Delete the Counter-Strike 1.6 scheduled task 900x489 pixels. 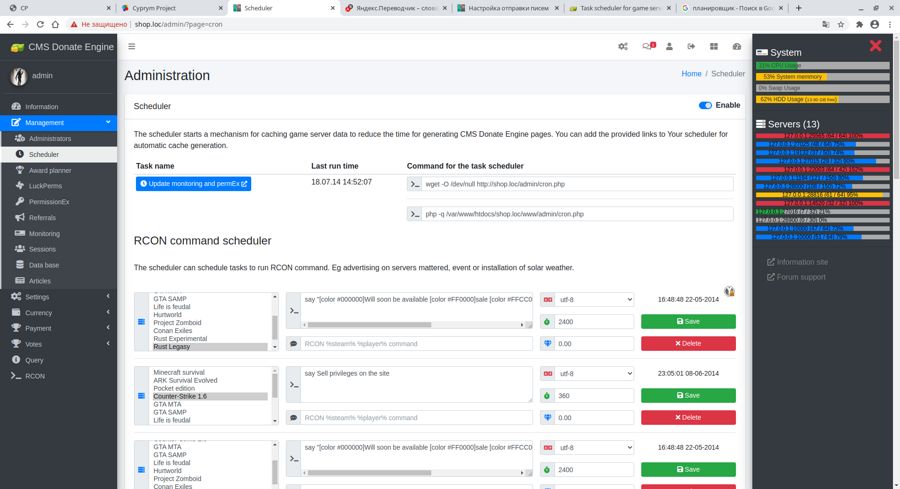tap(688, 417)
